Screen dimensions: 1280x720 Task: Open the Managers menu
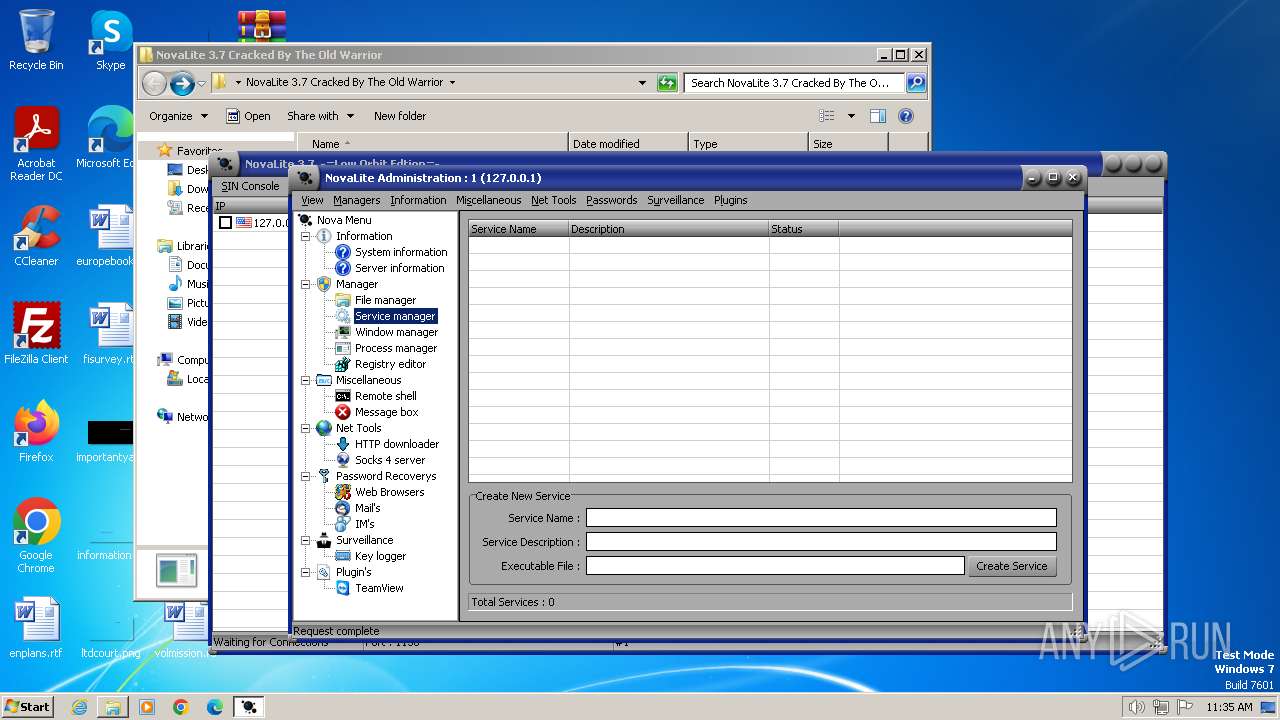point(356,200)
